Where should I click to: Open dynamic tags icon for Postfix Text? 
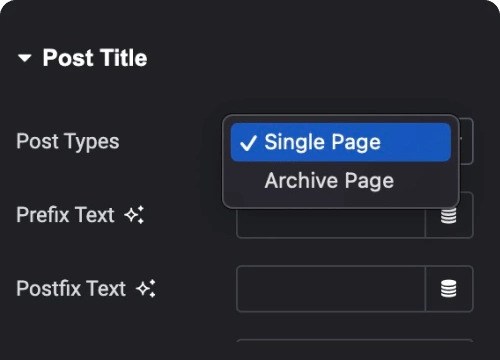pyautogui.click(x=449, y=289)
